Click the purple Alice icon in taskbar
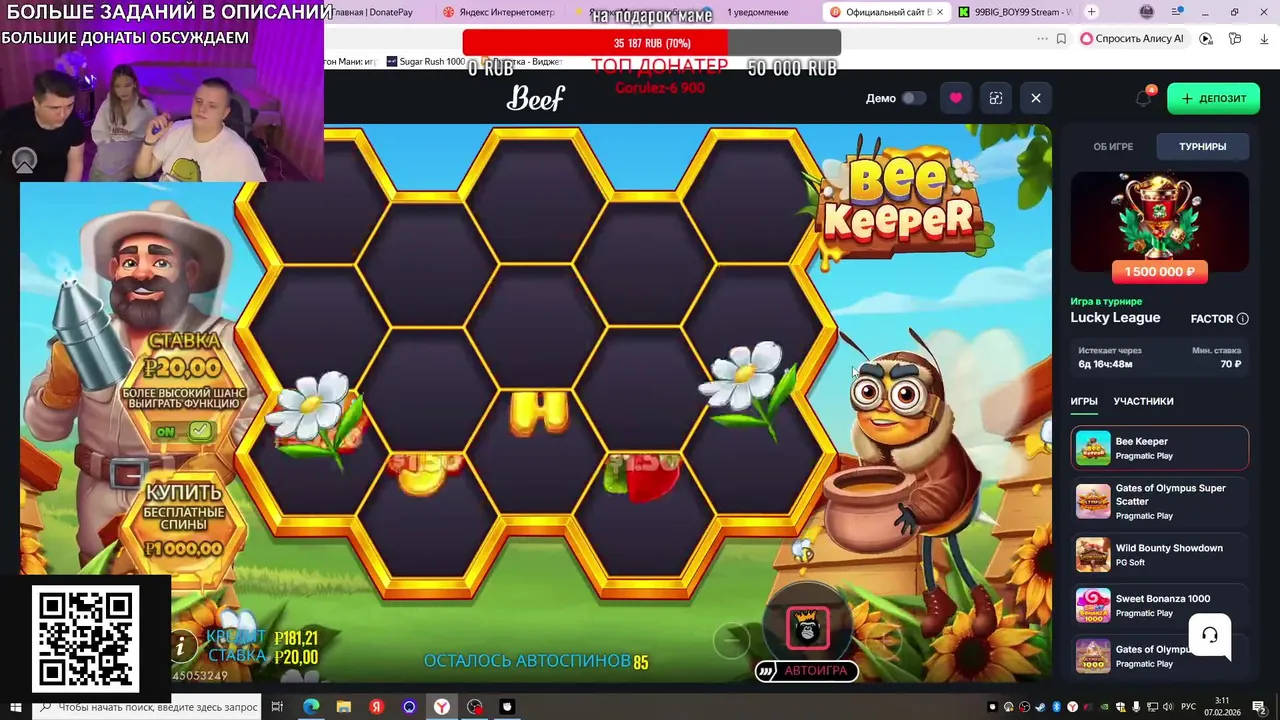The height and width of the screenshot is (720, 1280). 409,707
